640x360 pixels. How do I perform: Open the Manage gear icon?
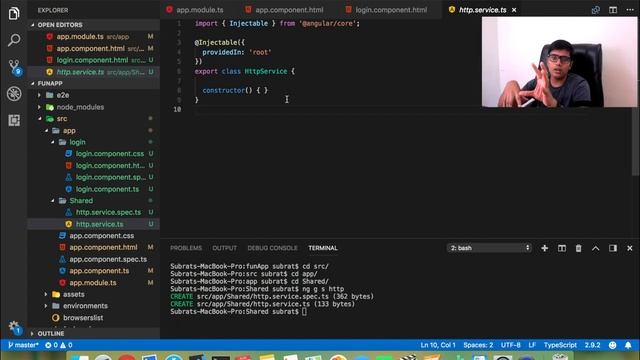tap(14, 327)
